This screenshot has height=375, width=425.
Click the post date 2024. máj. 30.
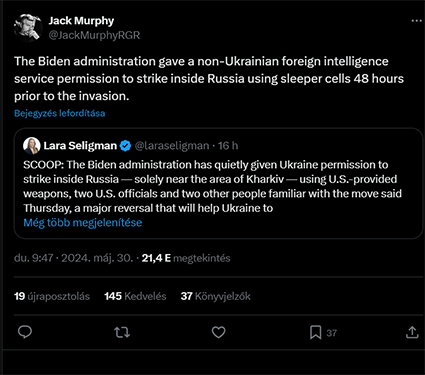(x=97, y=258)
